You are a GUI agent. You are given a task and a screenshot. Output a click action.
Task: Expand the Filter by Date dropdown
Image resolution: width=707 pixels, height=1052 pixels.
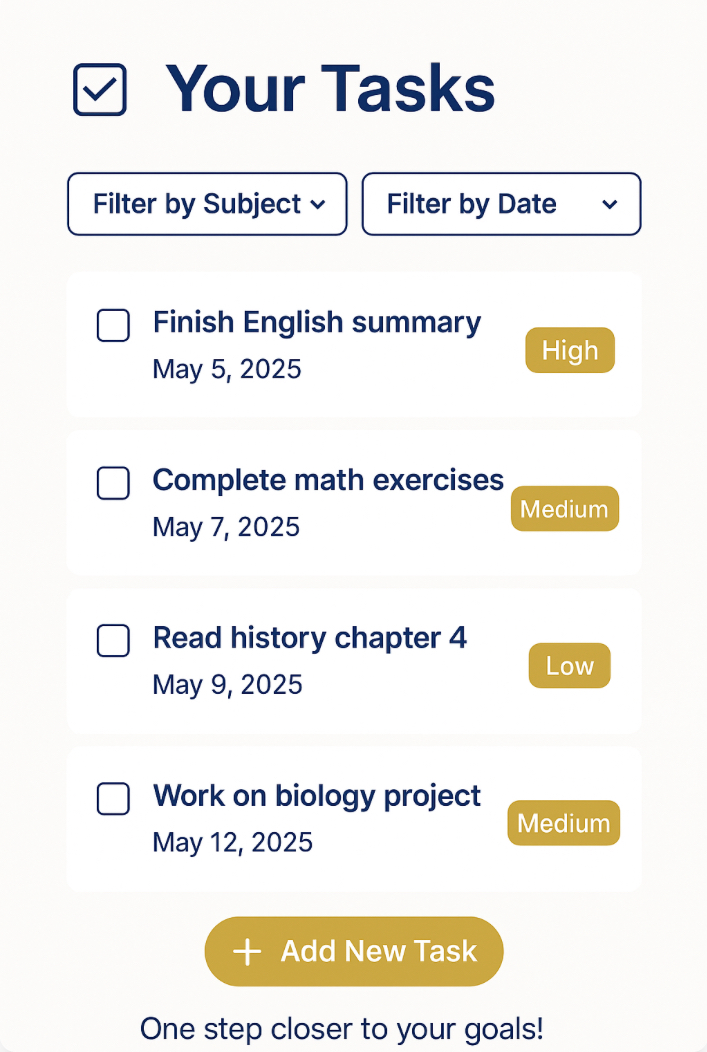501,204
